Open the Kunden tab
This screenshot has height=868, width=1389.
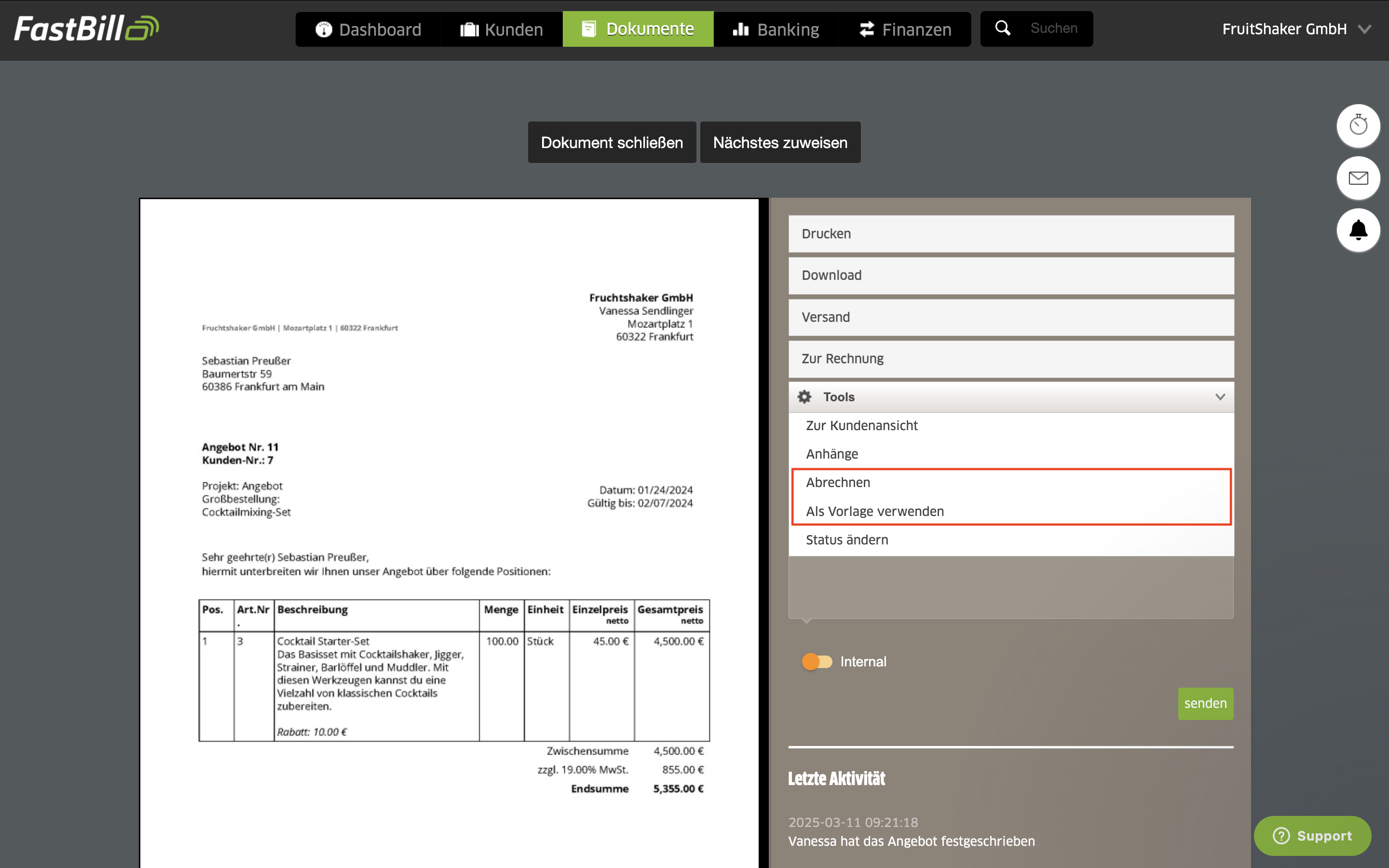pos(501,29)
